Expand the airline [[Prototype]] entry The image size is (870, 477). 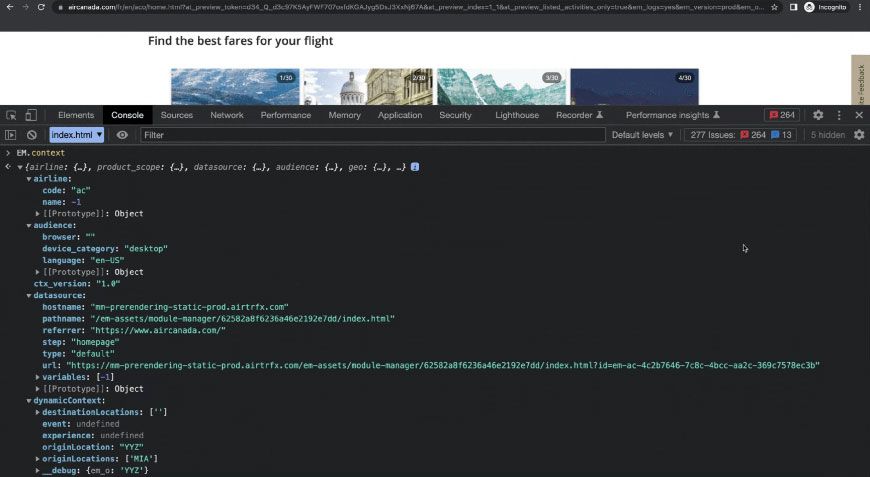pos(38,214)
